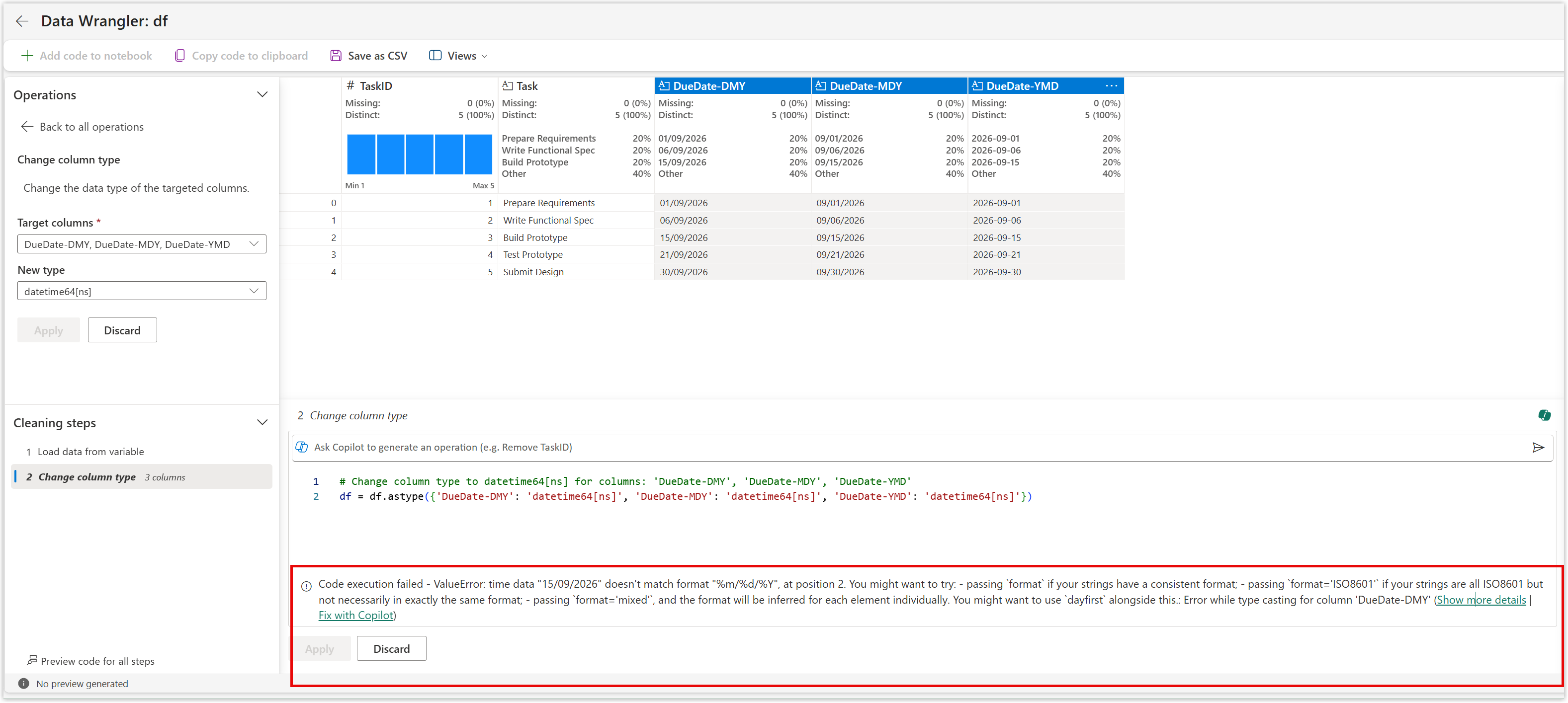Click the 2026-09-30 cell in DueDate-YMD

1045,272
